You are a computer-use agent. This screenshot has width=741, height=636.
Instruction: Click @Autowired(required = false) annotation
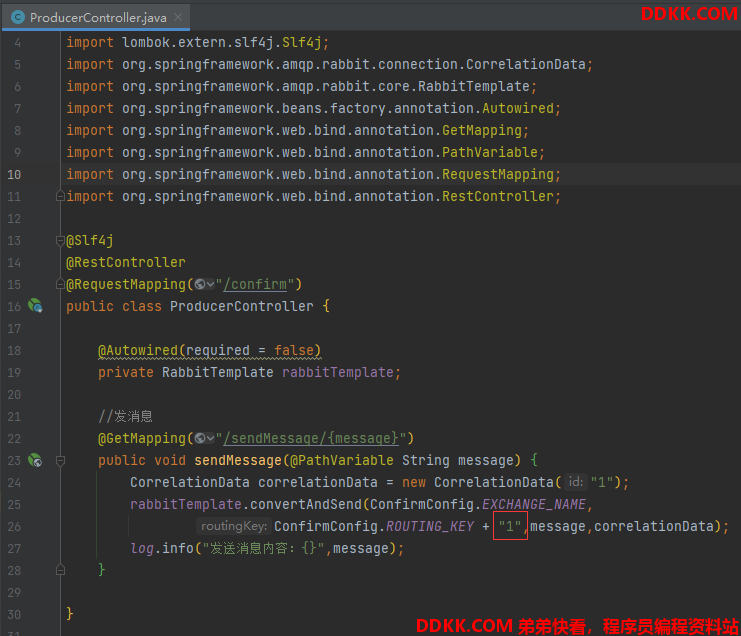209,351
